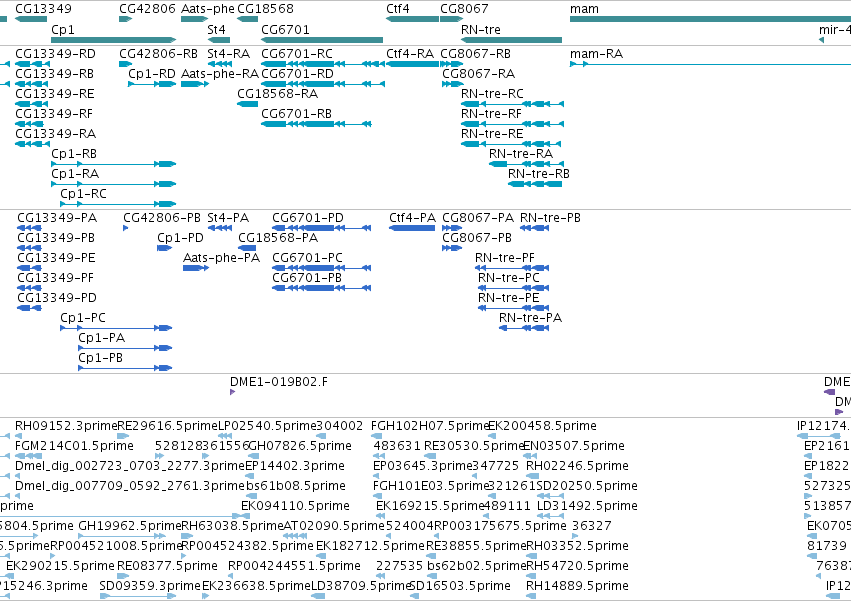Click the St4-RA transcript label
Viewport: 851px width, 601px height.
click(228, 54)
